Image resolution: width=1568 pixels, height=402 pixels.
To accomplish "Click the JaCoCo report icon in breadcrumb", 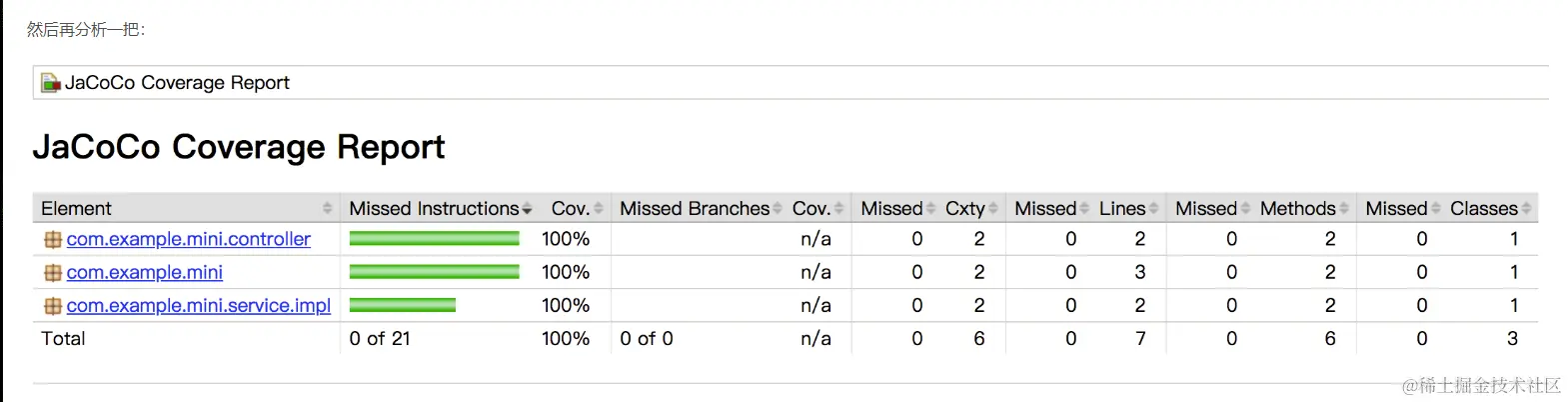I will click(x=50, y=83).
